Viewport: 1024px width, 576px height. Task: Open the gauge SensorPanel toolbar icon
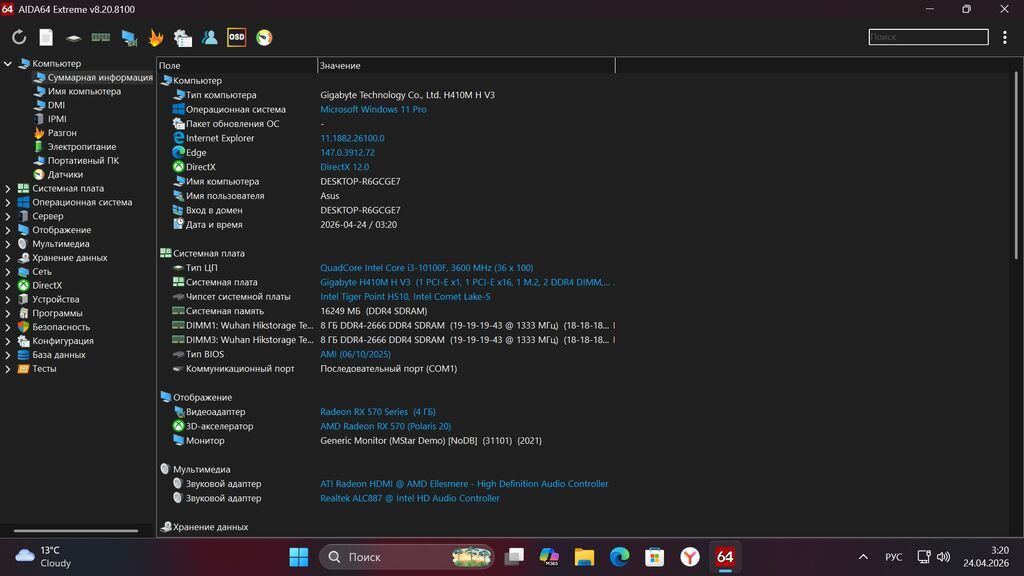coord(264,37)
